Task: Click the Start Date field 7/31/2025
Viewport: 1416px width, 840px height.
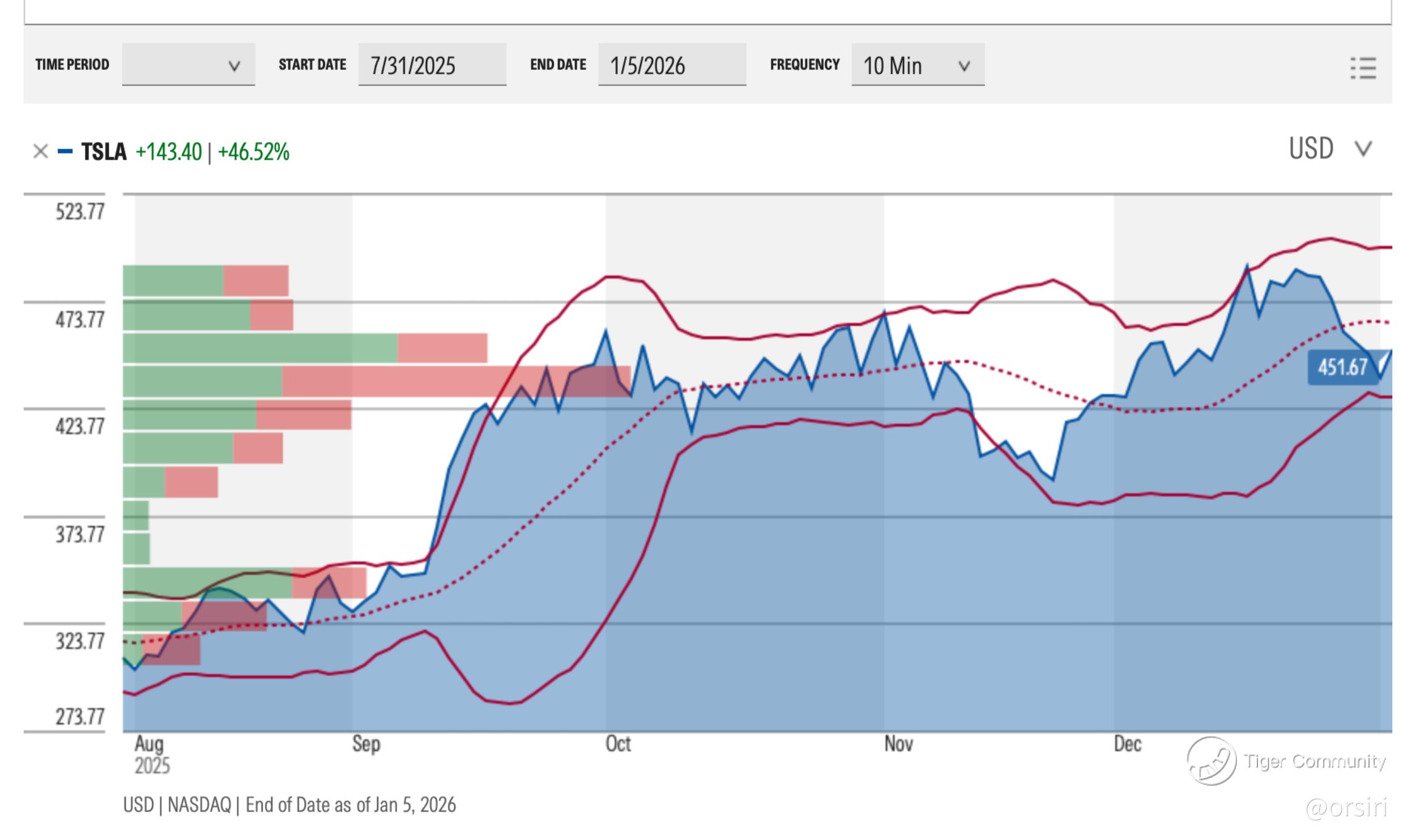Action: 432,65
